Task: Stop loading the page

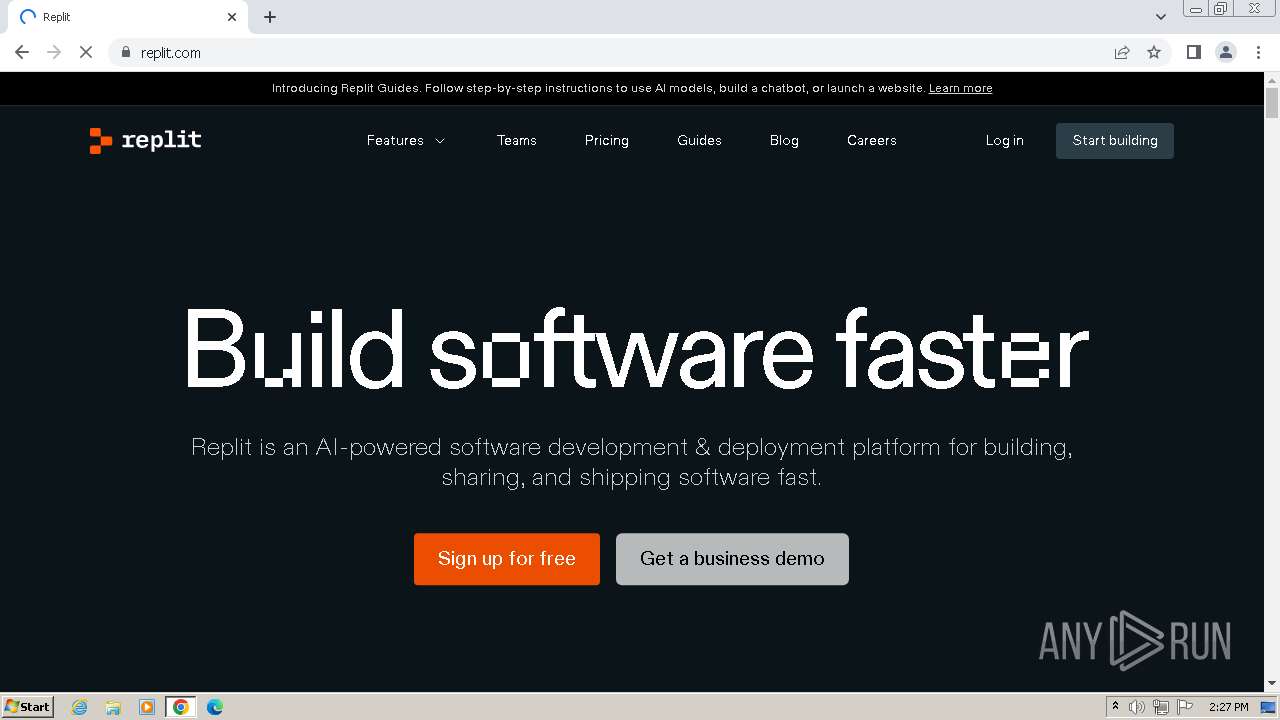Action: coord(86,52)
